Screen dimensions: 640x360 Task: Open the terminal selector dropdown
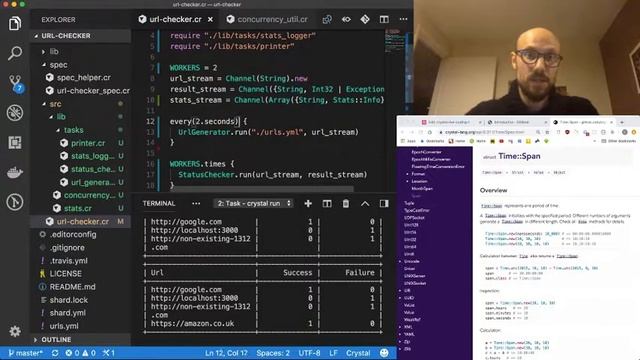[x=253, y=203]
